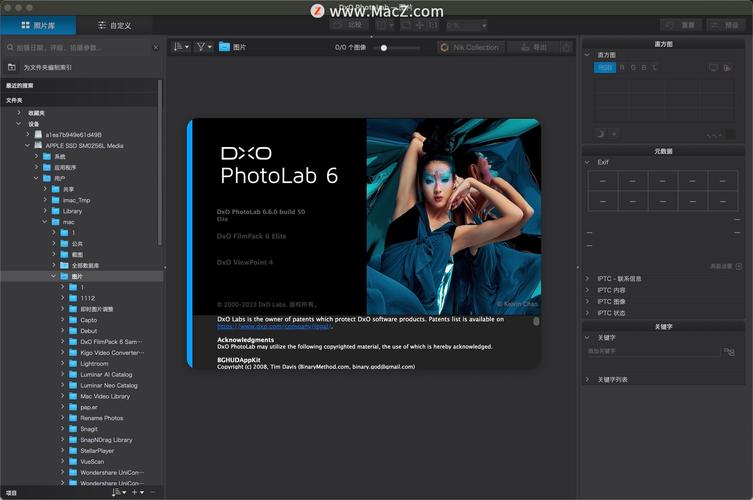Screen dimensions: 753x500
Task: Expand IPTC - 联系信息 section
Action: coord(587,279)
